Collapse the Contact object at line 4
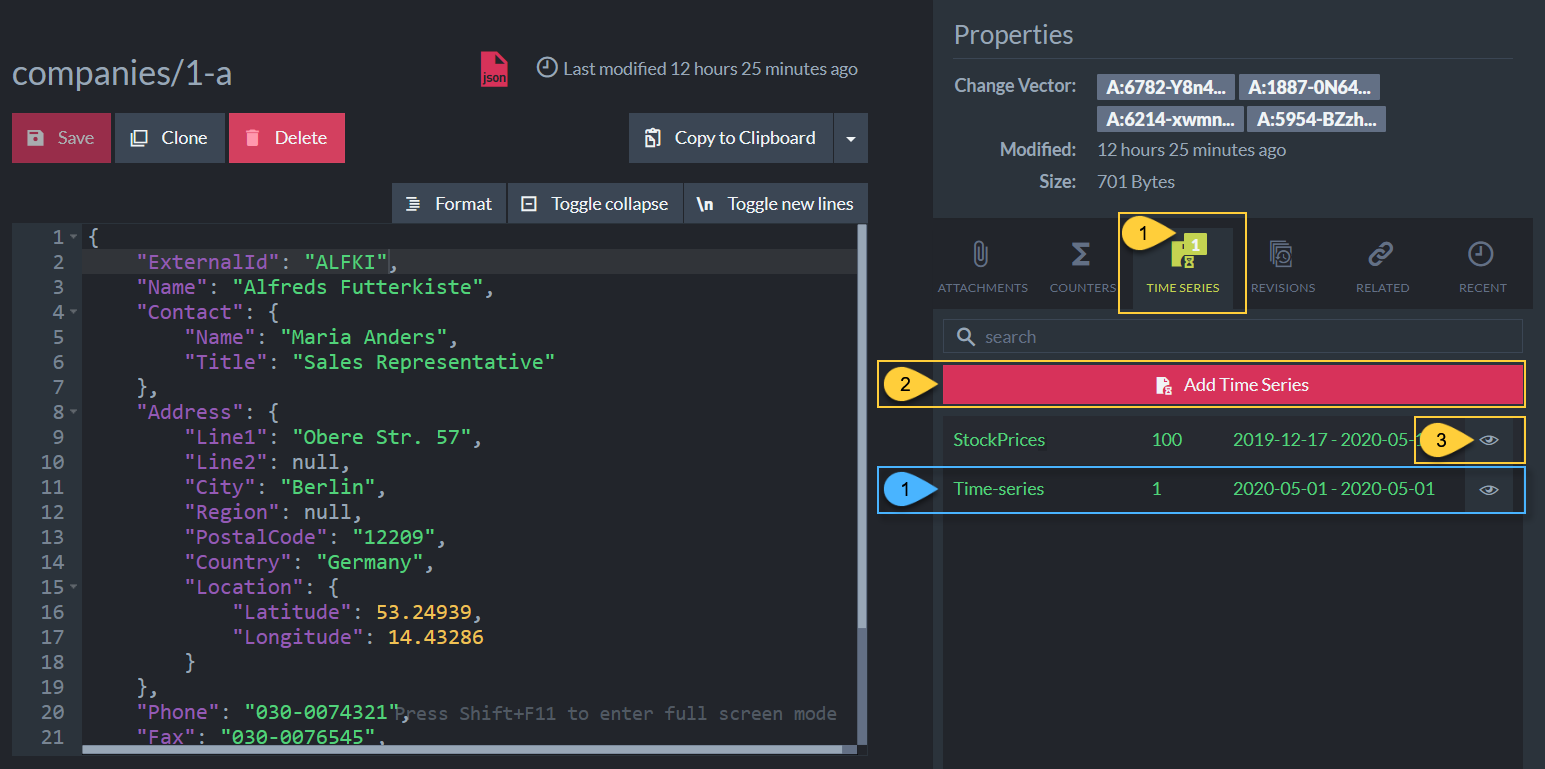 pyautogui.click(x=73, y=312)
